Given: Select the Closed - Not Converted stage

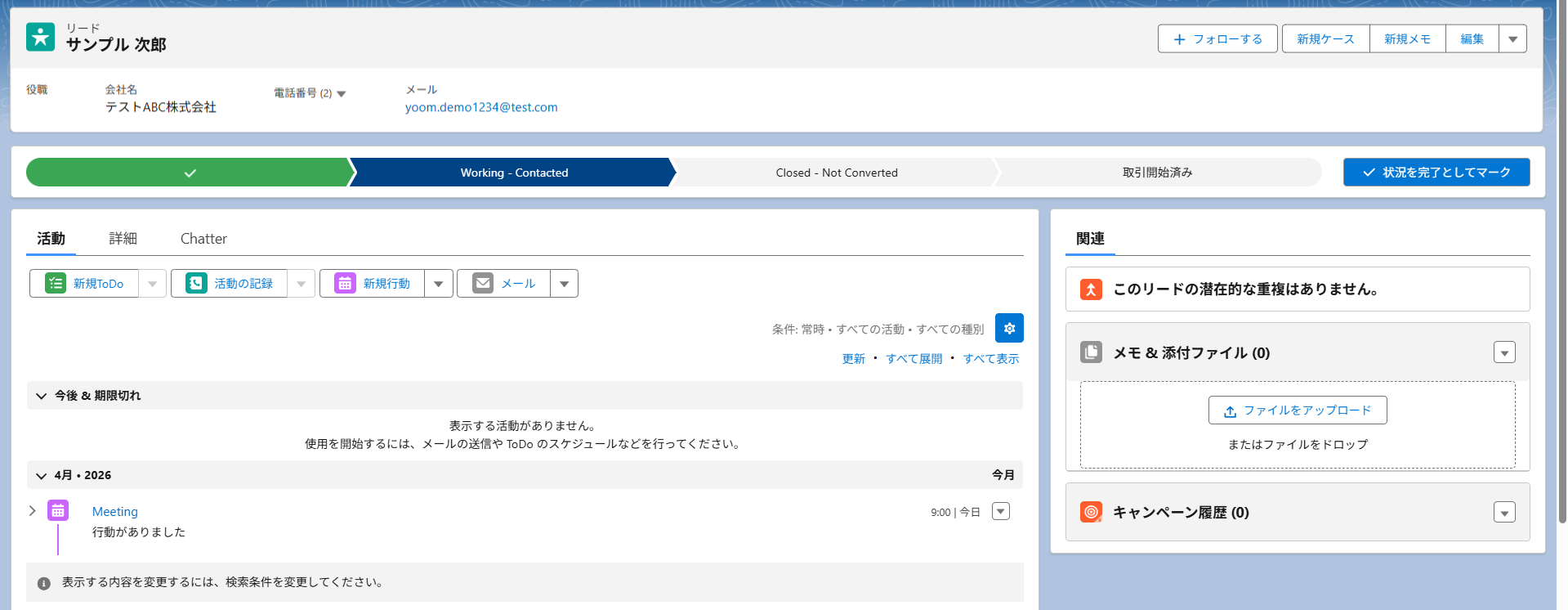Looking at the screenshot, I should coord(837,173).
